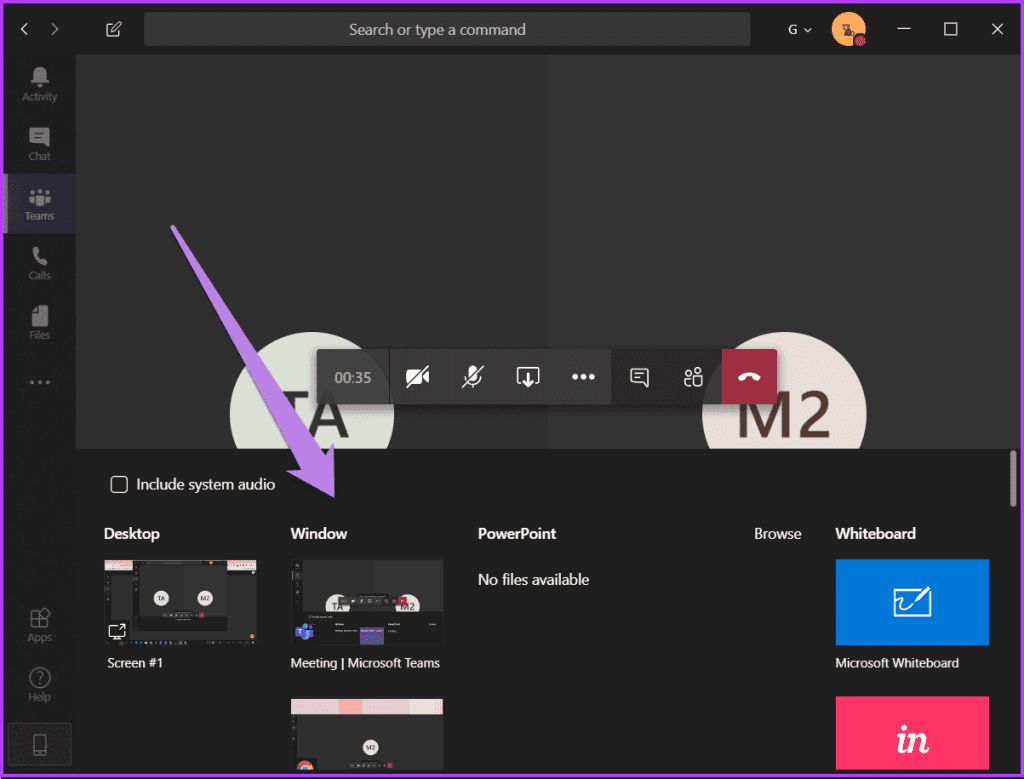Open more added apps via sidebar ellipsis
The height and width of the screenshot is (779, 1024).
click(39, 381)
